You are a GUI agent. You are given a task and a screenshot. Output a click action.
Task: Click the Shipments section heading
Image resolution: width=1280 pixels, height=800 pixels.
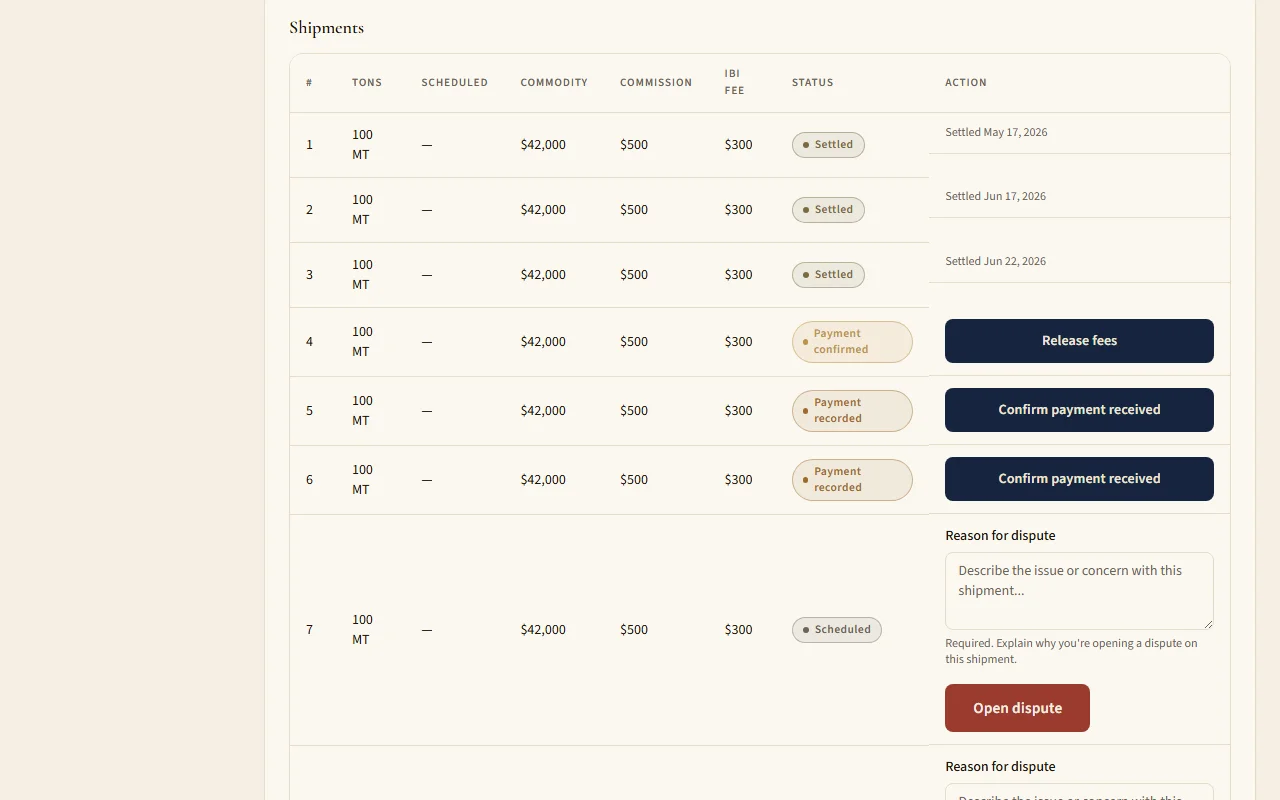point(326,28)
